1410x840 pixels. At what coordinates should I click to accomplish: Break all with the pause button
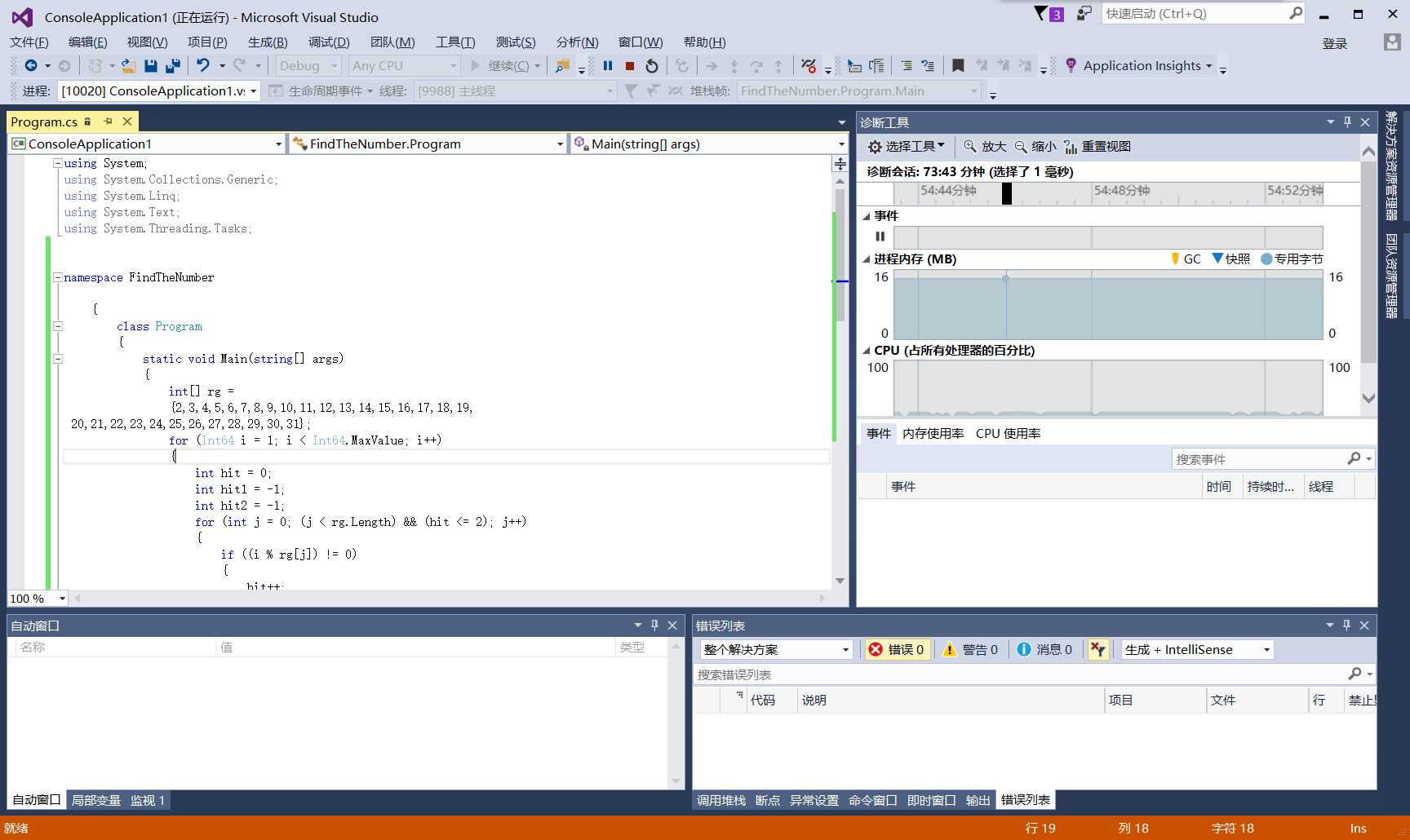point(608,66)
